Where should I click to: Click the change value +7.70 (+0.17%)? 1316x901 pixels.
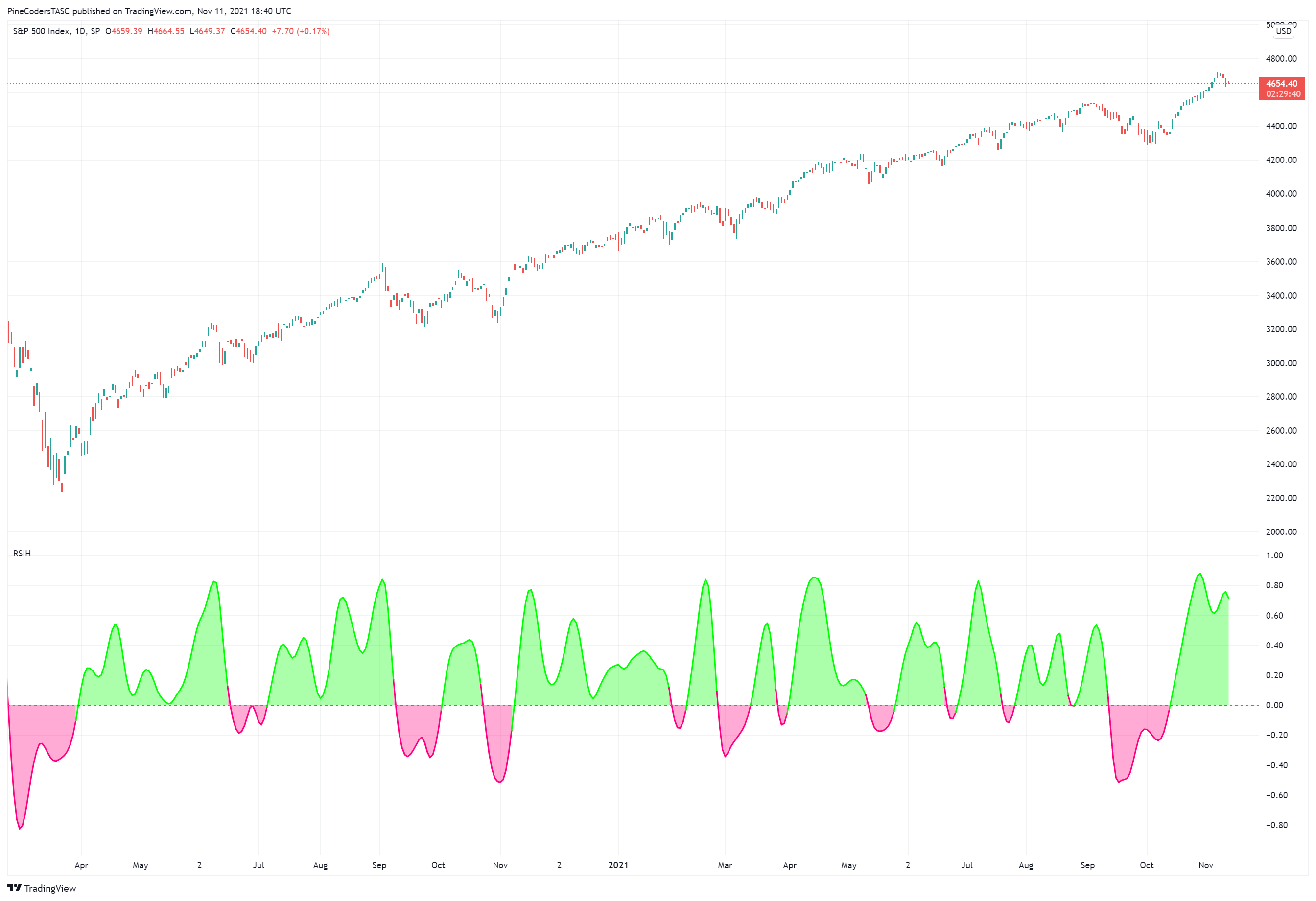[x=301, y=31]
